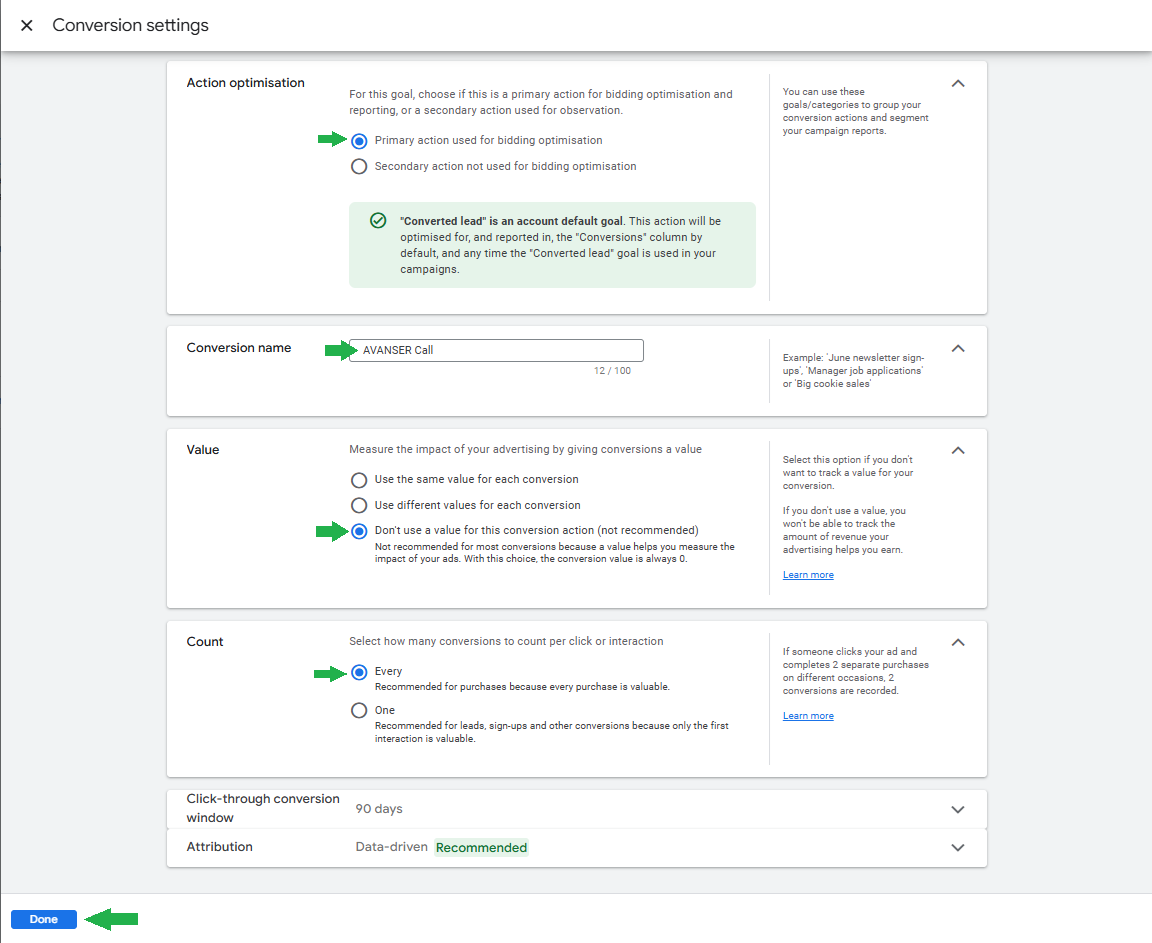Screen dimensions: 1152x943
Task: Click the 90 days value
Action: tap(379, 809)
